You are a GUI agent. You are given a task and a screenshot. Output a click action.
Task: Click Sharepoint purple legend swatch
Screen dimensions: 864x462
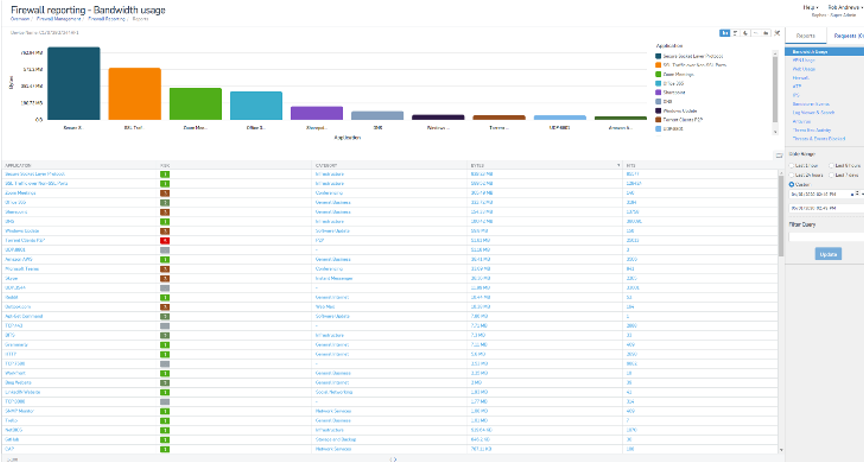pos(658,93)
